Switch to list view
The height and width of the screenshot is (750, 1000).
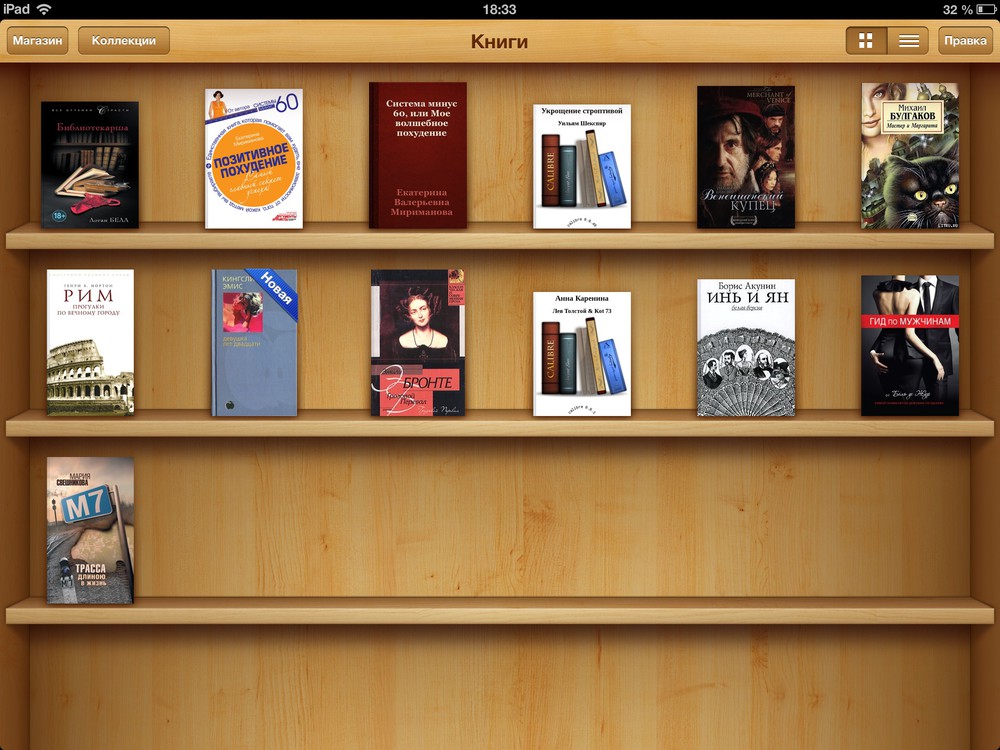908,41
